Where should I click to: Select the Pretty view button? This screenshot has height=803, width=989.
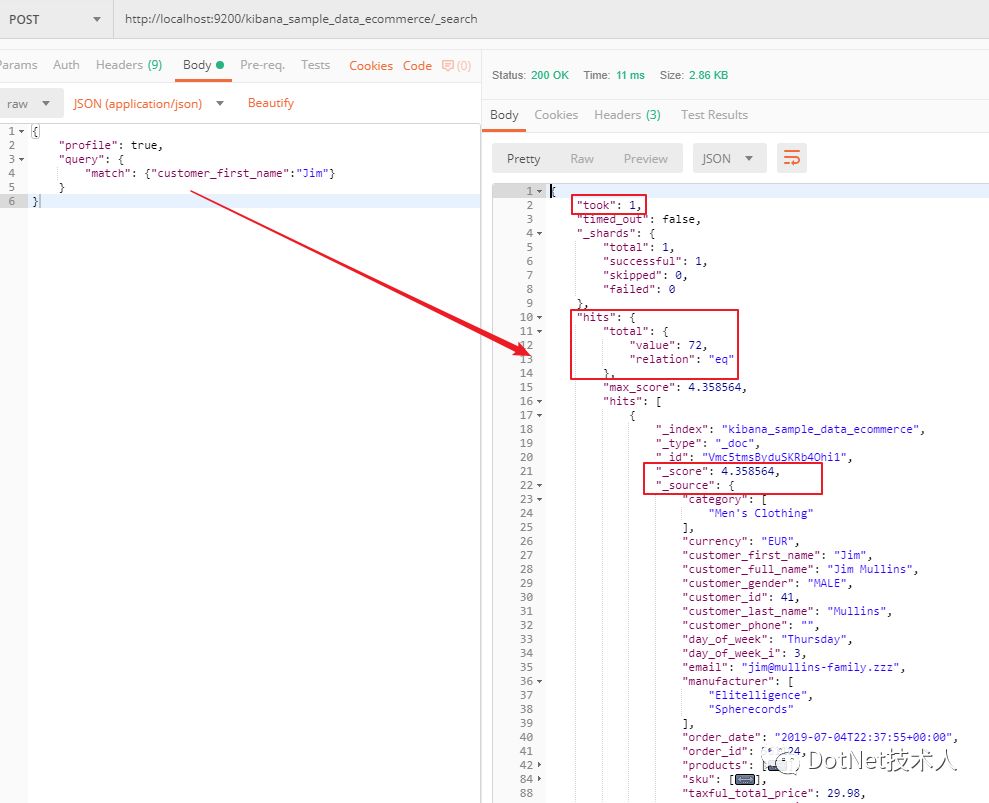click(x=524, y=158)
